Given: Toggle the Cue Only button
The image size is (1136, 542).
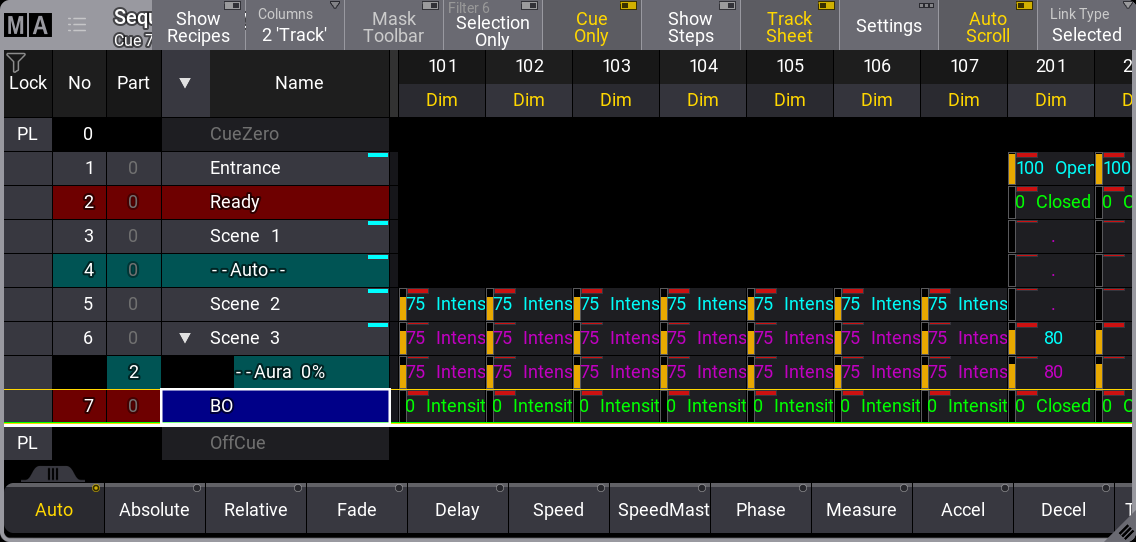Looking at the screenshot, I should [591, 26].
